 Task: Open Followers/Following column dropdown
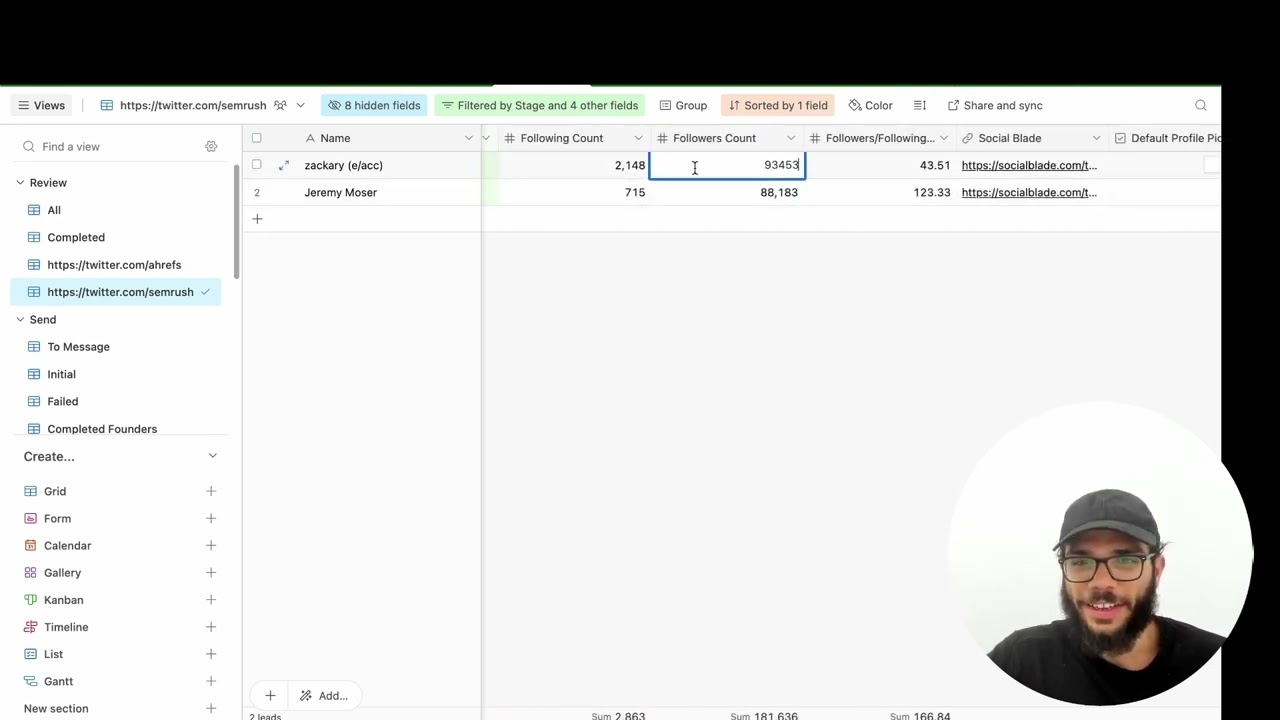[943, 138]
